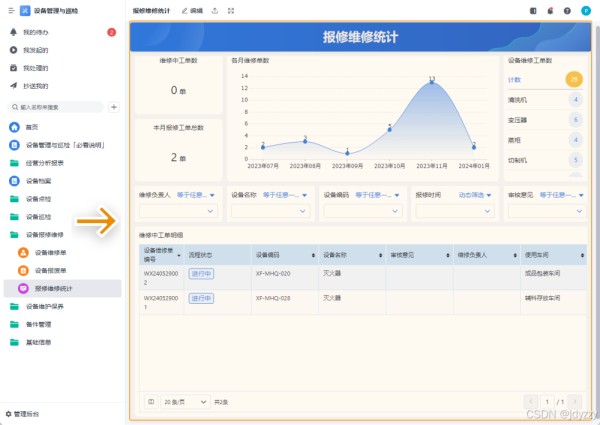Click the next page arrow

[575, 402]
